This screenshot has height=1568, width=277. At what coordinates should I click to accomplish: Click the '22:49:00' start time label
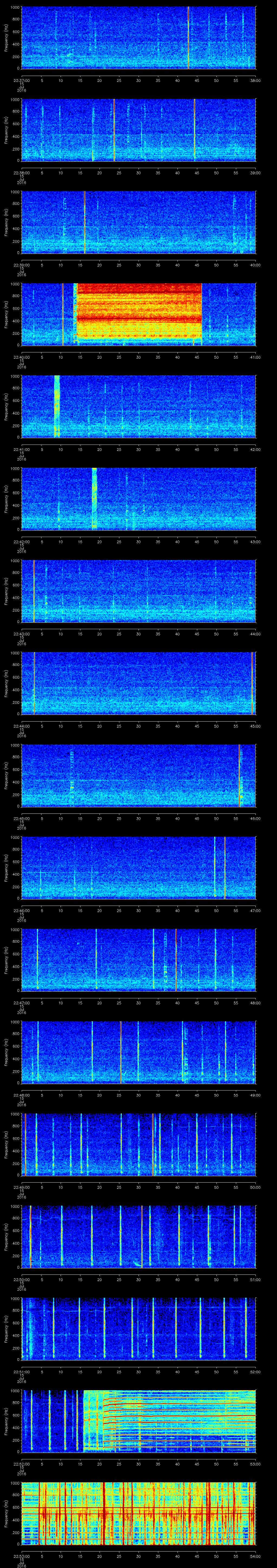(21, 1187)
